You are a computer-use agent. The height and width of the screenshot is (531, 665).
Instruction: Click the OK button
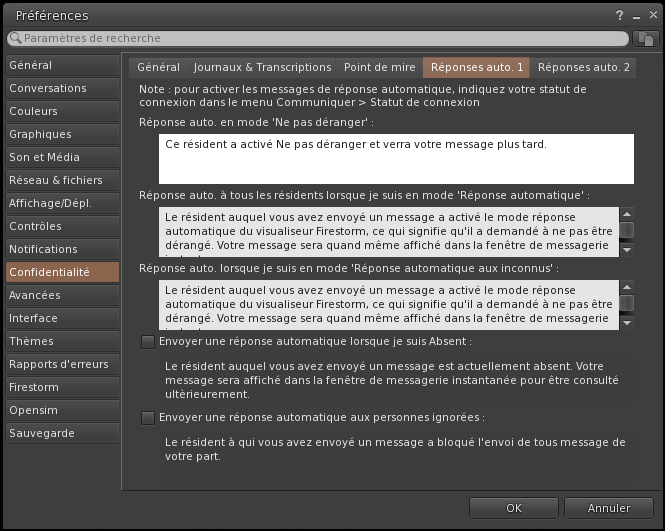click(513, 508)
